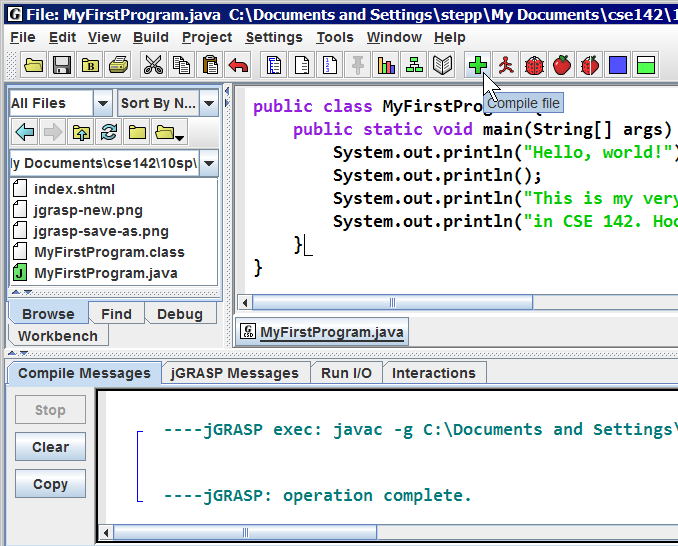Open the Build menu
This screenshot has height=546, width=678.
point(151,37)
